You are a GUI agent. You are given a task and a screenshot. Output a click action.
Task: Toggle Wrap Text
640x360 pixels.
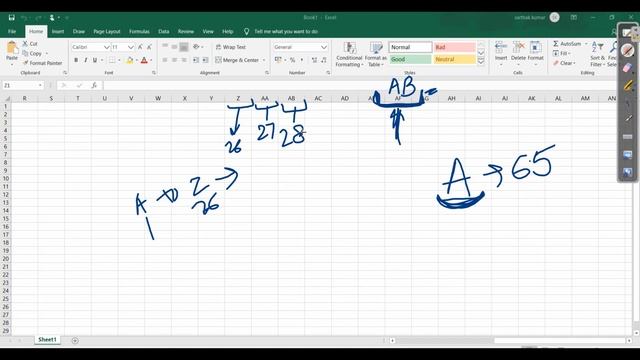tap(231, 47)
